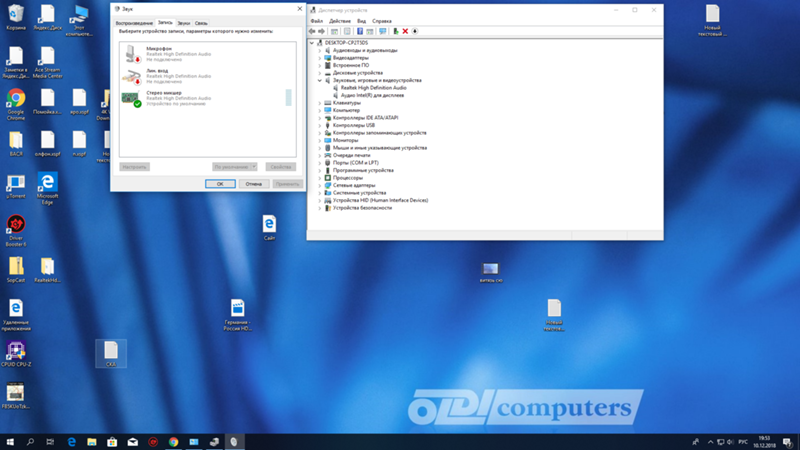Click the Применить button
Screen dimensions: 800x450
287,184
